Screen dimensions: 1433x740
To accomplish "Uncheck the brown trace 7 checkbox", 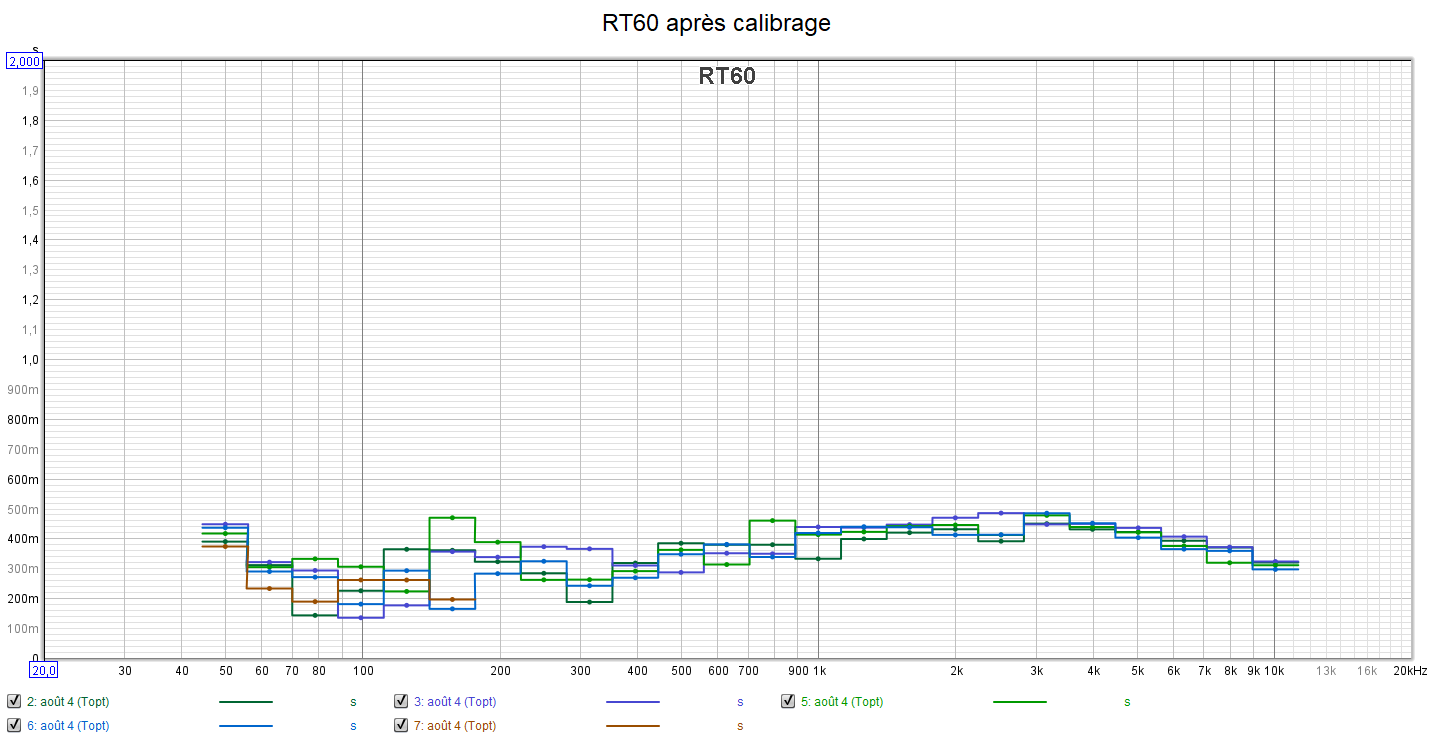I will point(401,725).
